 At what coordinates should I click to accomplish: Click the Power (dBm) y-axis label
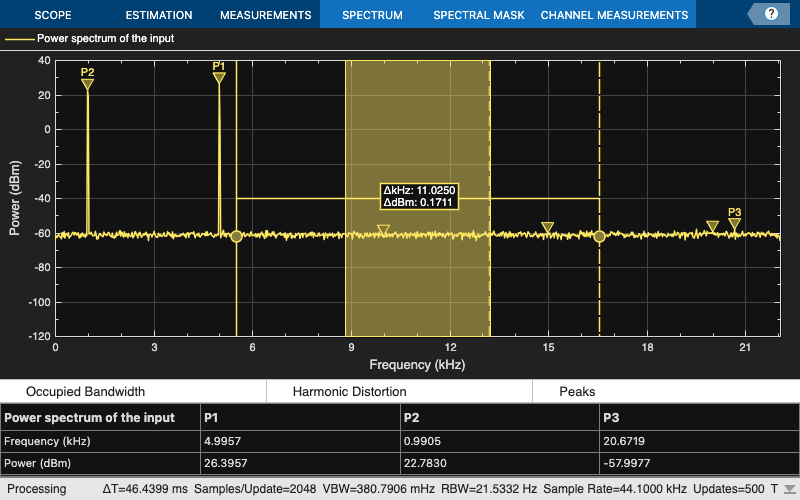tap(15, 198)
